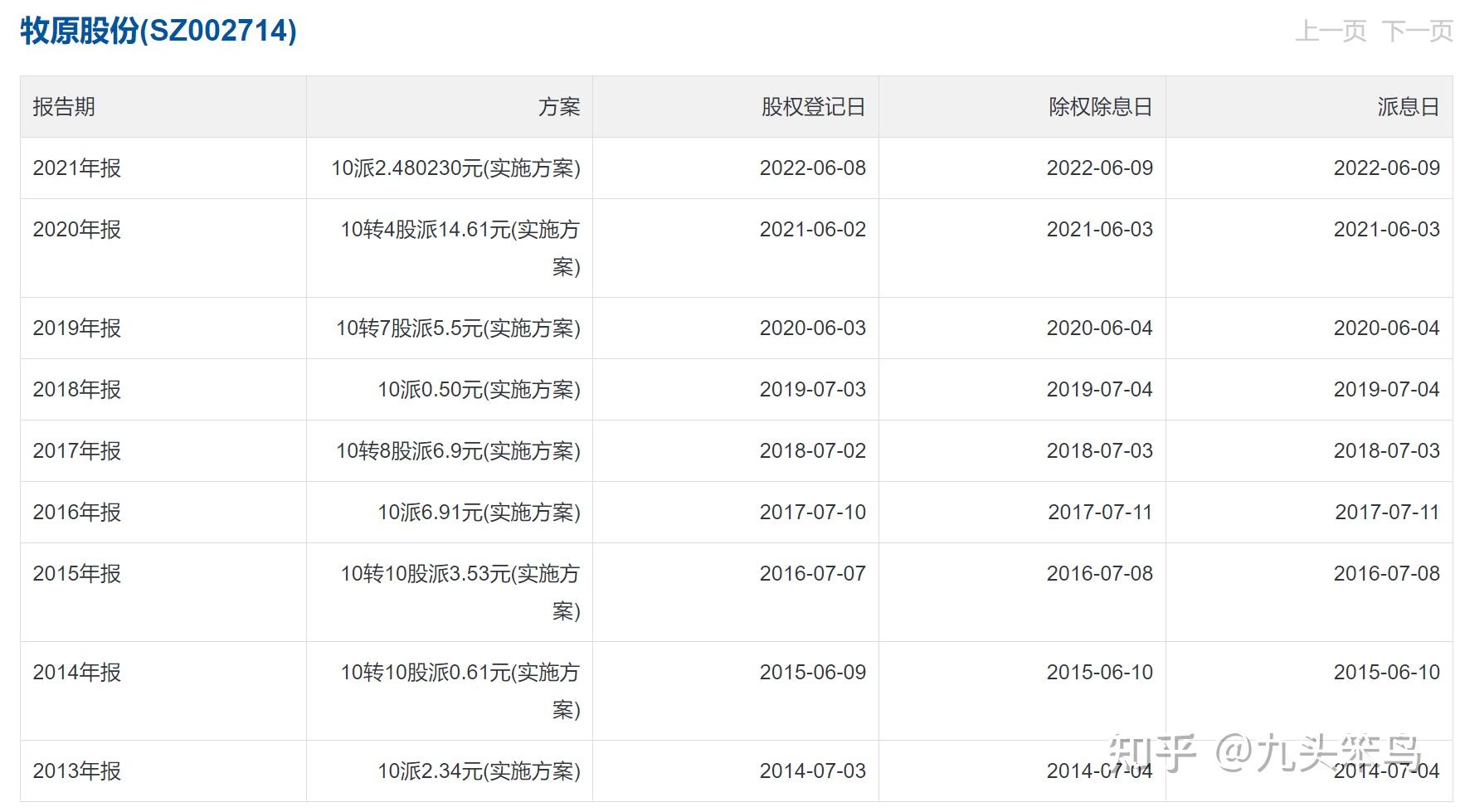
Task: Click the plan 10派2.480230元(实施方案)
Action: click(456, 168)
